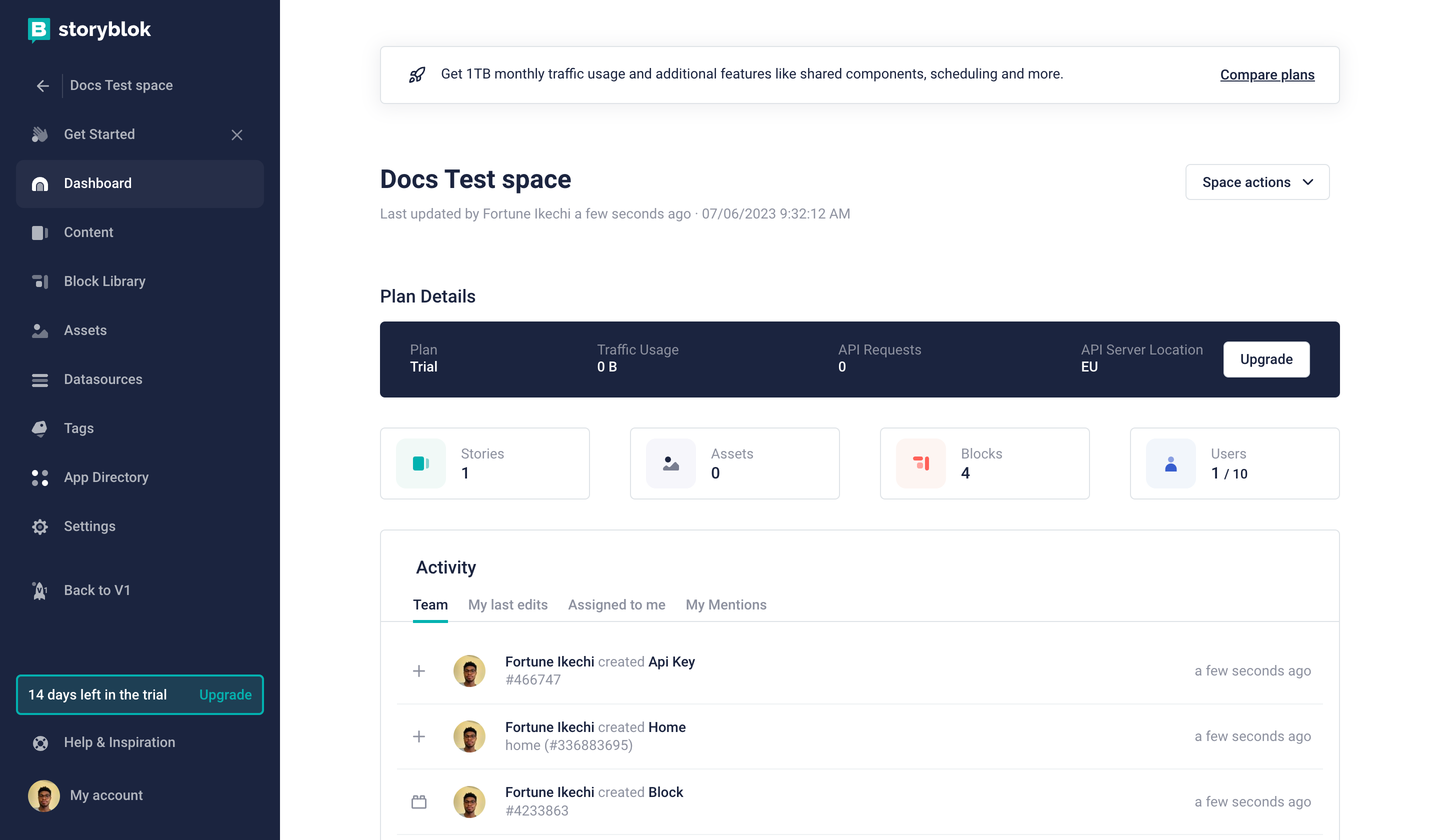Click the Storyblok logo icon

coord(39,29)
